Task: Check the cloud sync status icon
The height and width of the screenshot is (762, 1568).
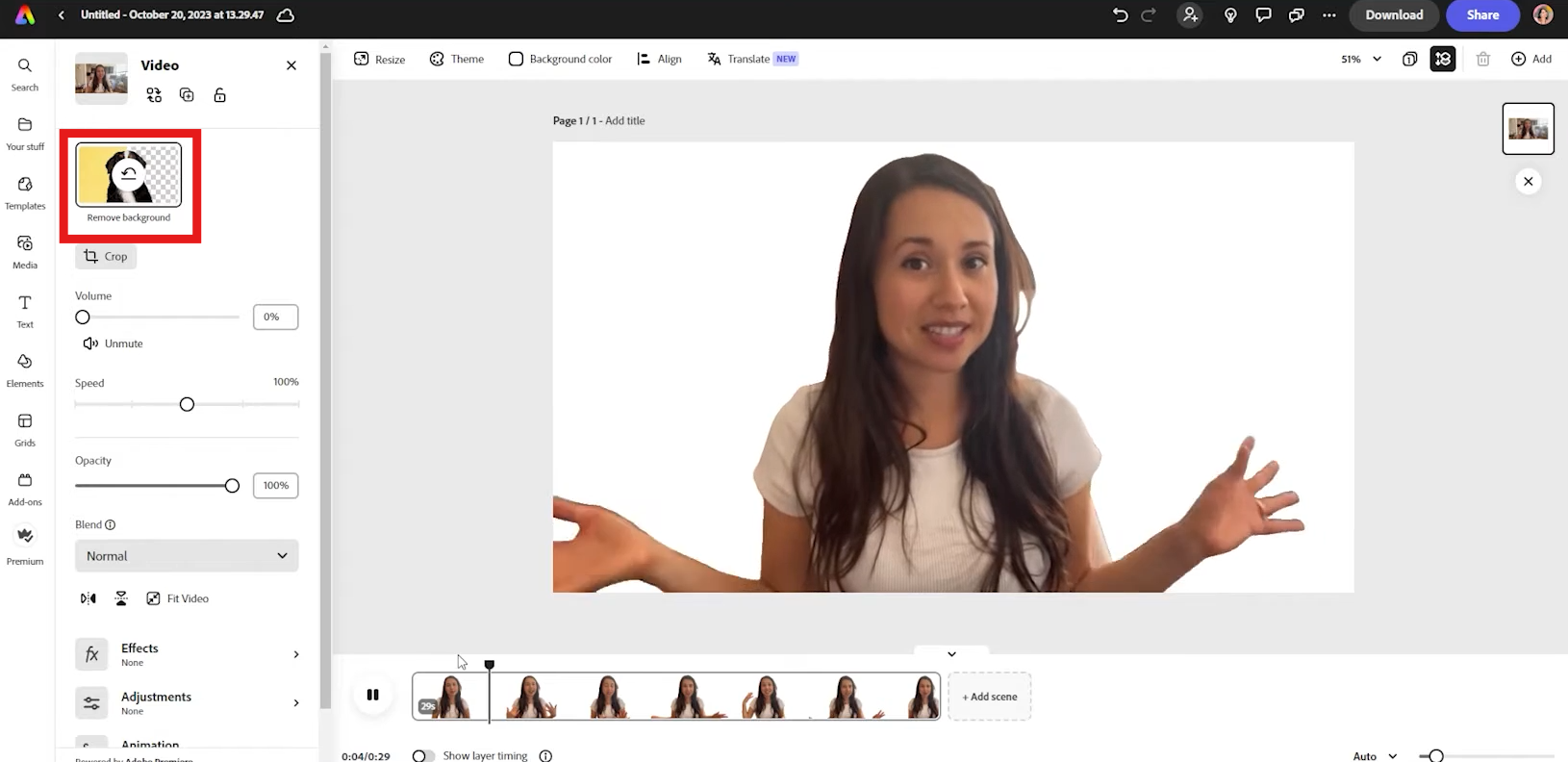Action: click(x=286, y=15)
